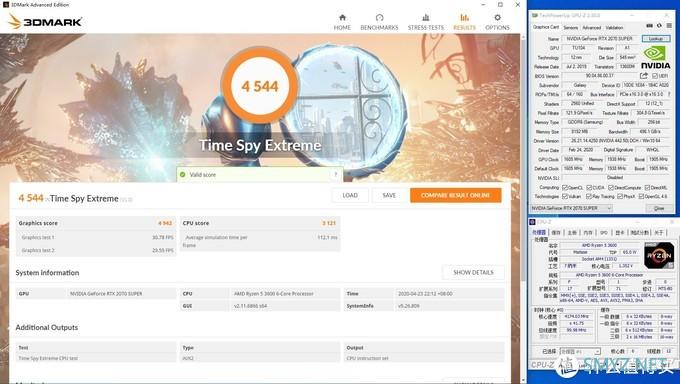Select the CPU-Z SPD tab

(604, 233)
